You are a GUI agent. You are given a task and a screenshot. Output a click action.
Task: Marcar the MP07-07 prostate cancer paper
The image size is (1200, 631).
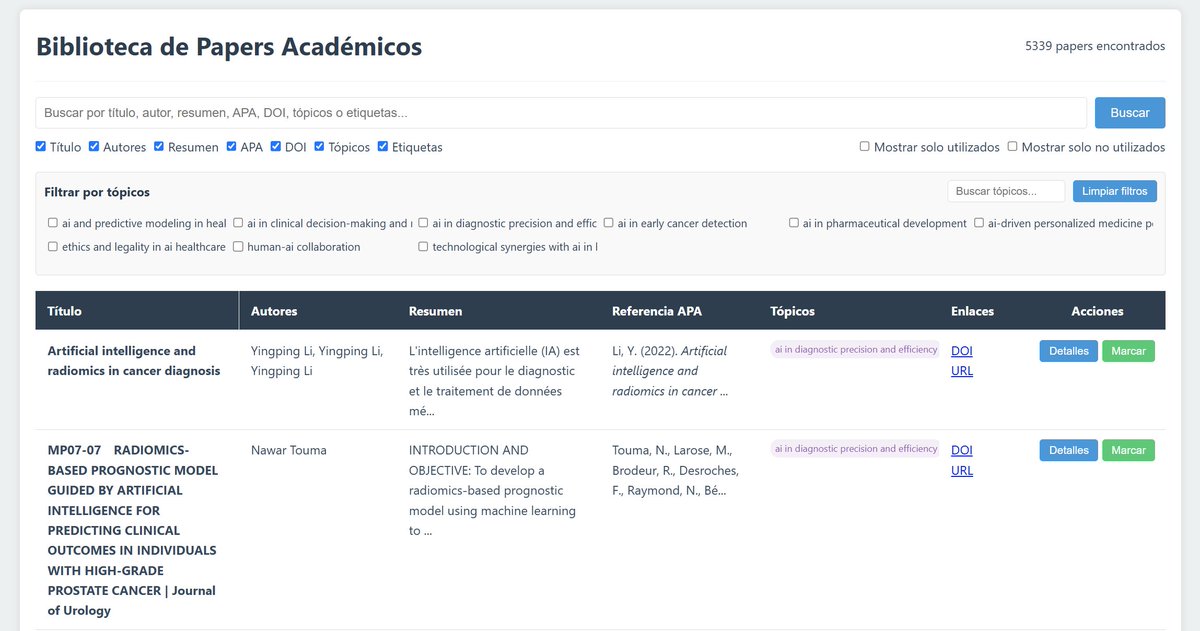coord(1128,450)
